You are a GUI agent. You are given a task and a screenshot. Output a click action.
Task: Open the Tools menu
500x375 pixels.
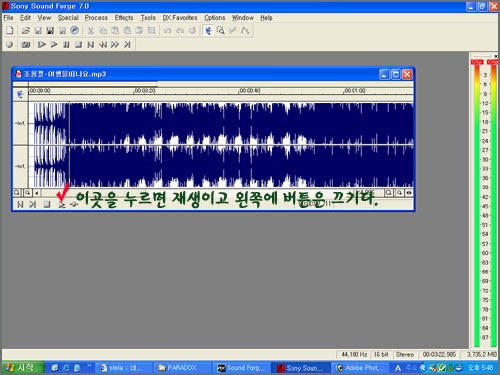point(148,18)
